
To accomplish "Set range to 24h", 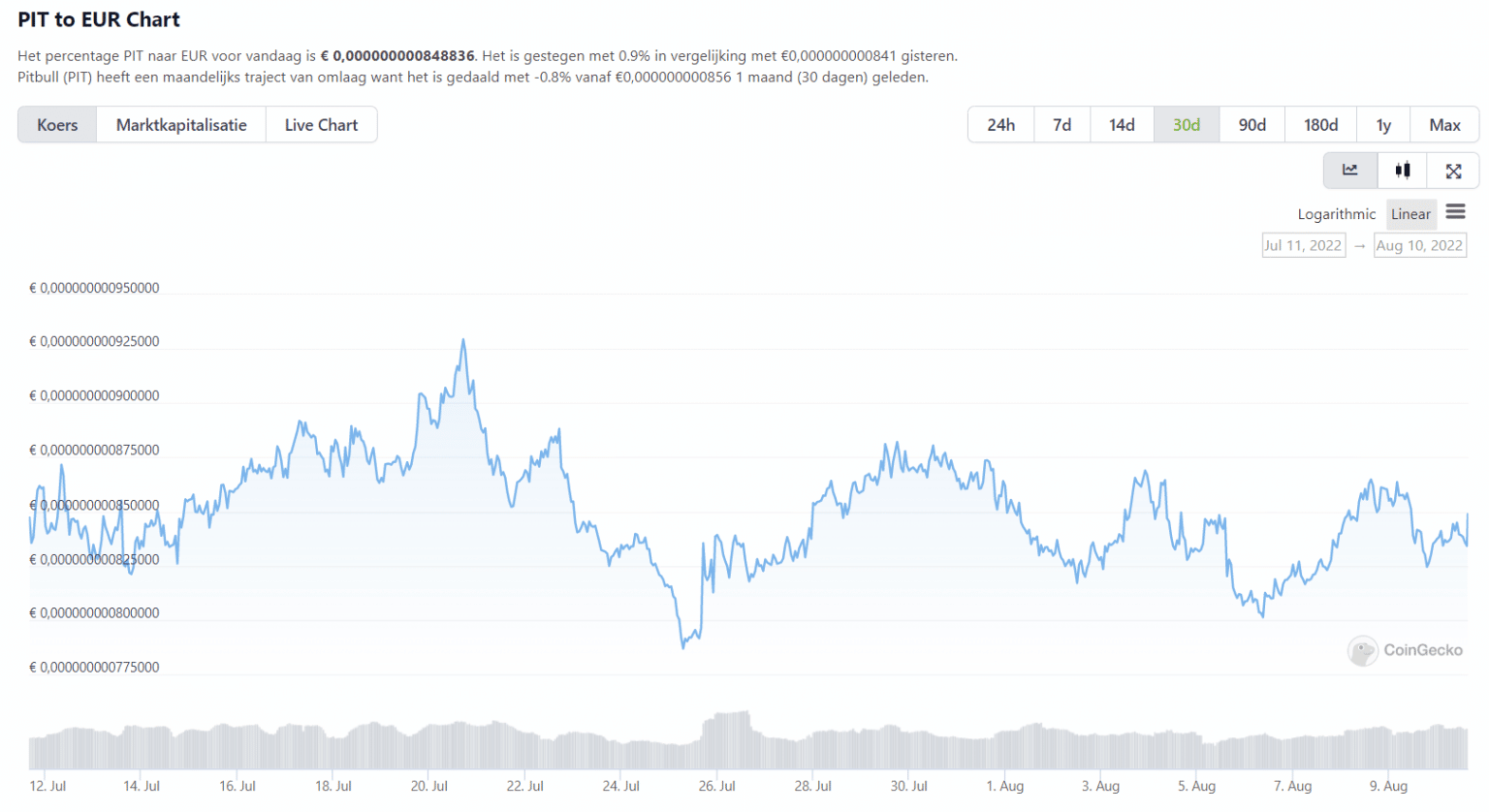I will [1001, 125].
